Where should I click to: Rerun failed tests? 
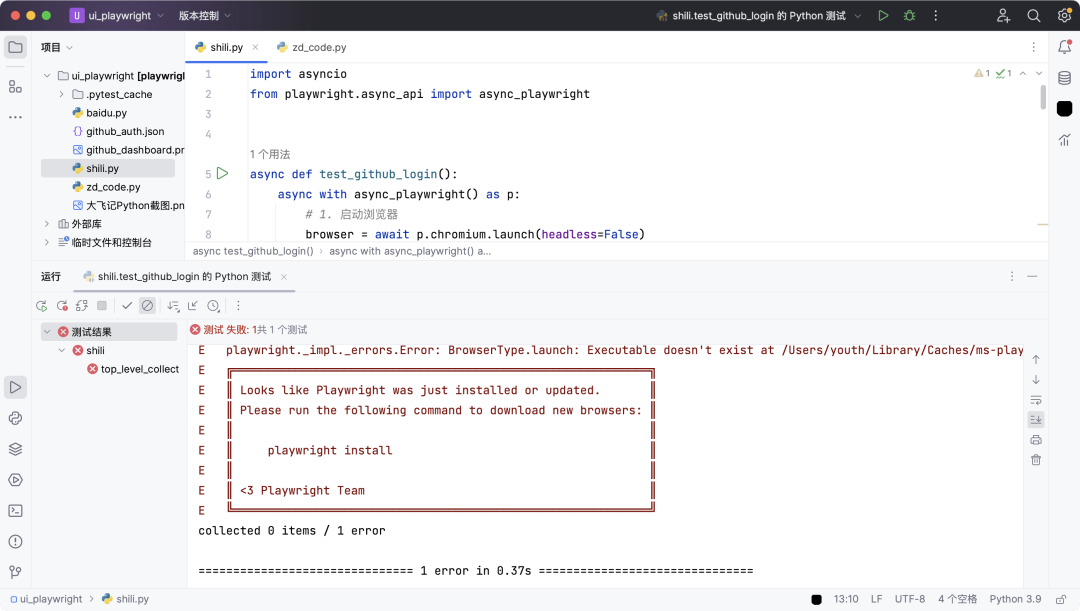[x=62, y=306]
